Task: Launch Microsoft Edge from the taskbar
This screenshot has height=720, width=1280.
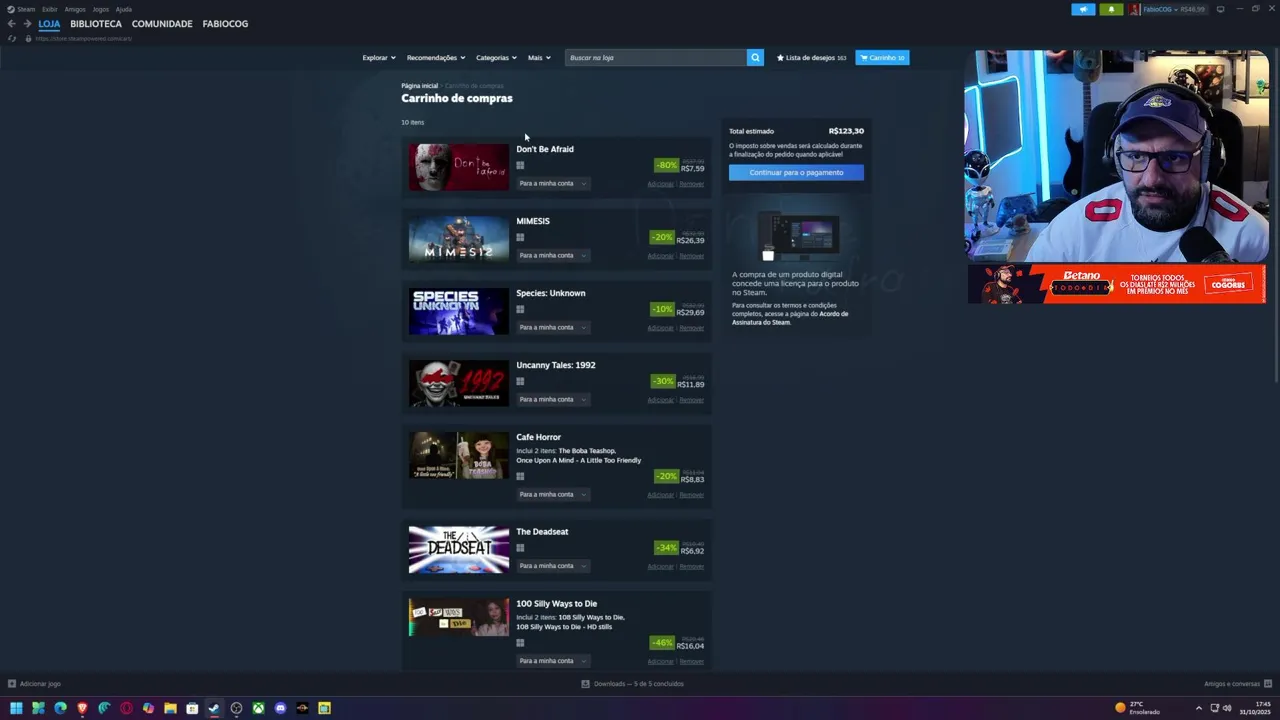Action: (60, 708)
